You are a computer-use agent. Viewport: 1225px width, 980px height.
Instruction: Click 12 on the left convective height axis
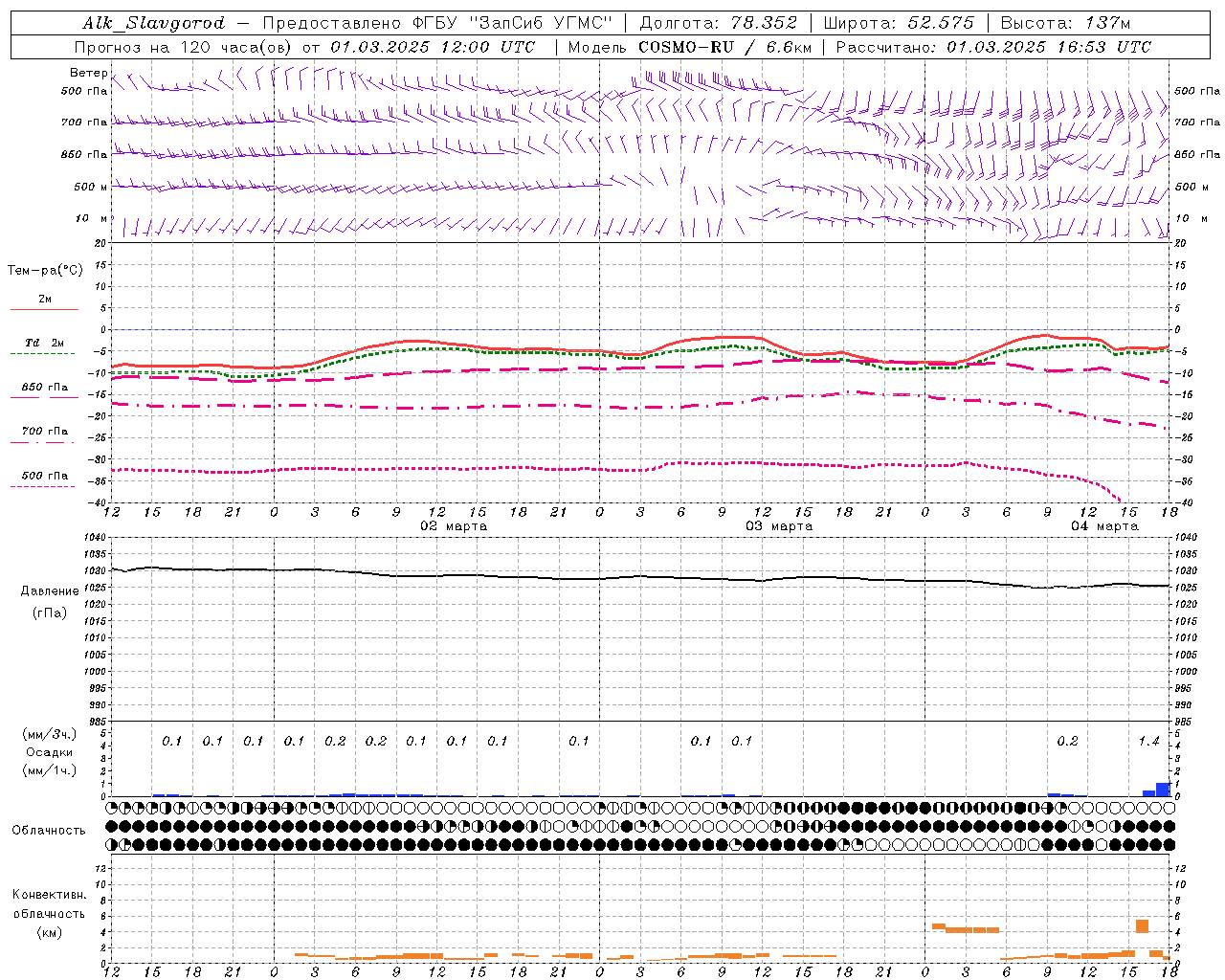pos(102,868)
